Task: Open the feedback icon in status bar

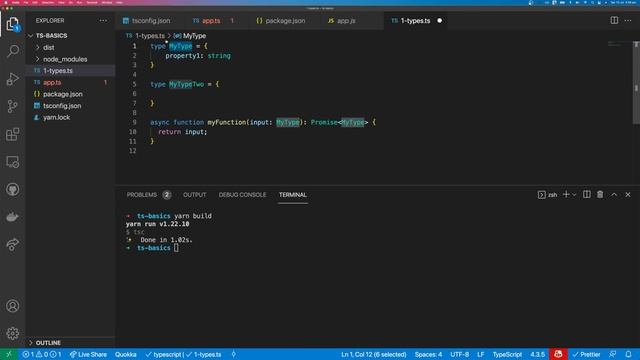Action: [613, 354]
